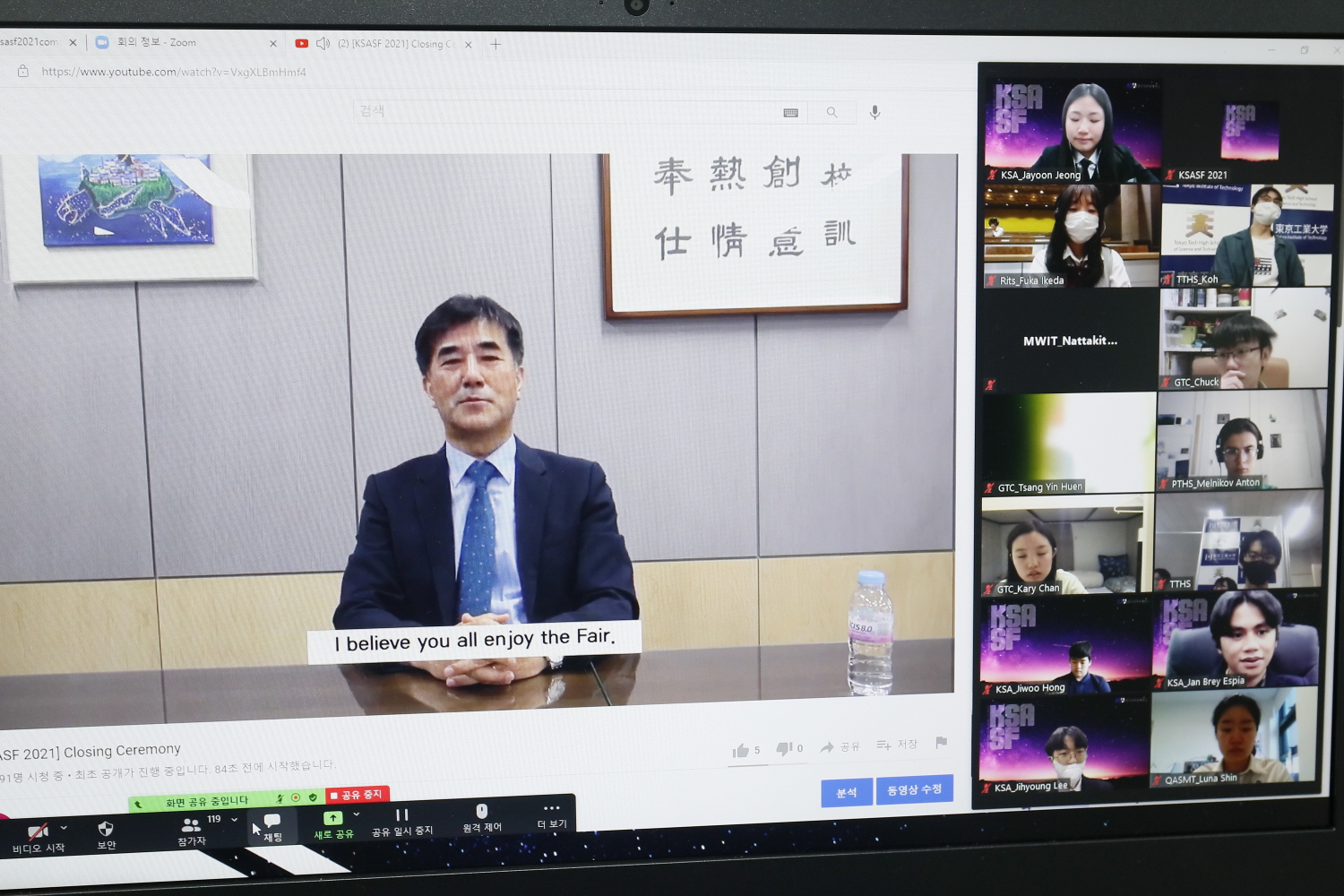The image size is (1344, 896).
Task: Select KSA_Jayoon Jeong video tile
Action: pyautogui.click(x=1073, y=130)
